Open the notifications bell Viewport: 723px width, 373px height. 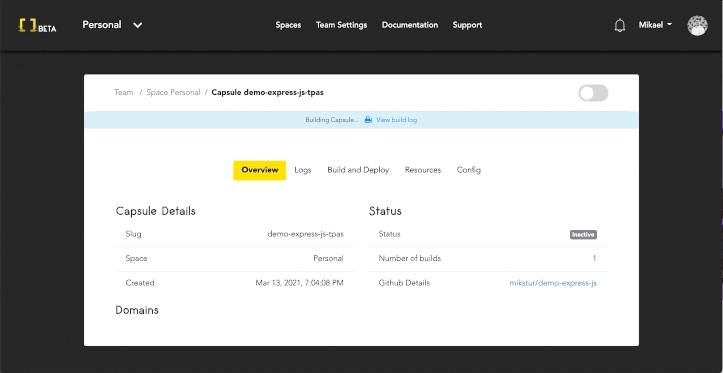[620, 25]
